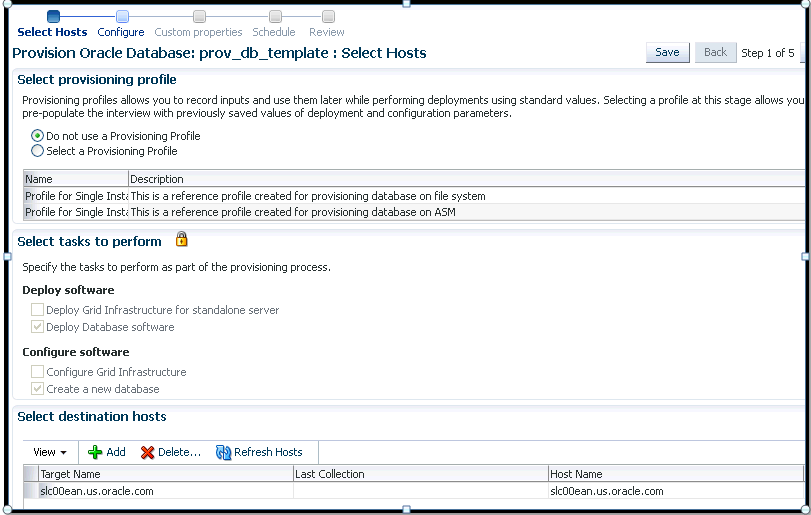Choose Select a Provisioning Profile radio
The image size is (811, 515).
coord(37,151)
